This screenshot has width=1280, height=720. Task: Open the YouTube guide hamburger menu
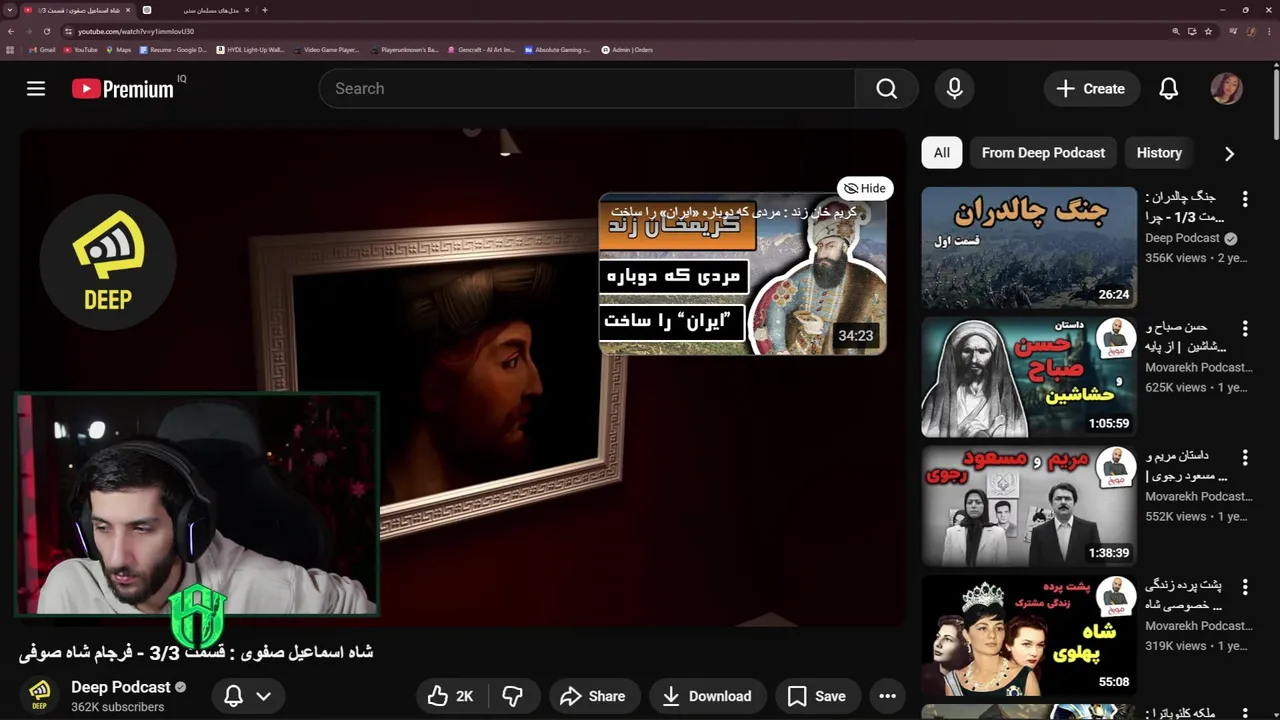(36, 89)
